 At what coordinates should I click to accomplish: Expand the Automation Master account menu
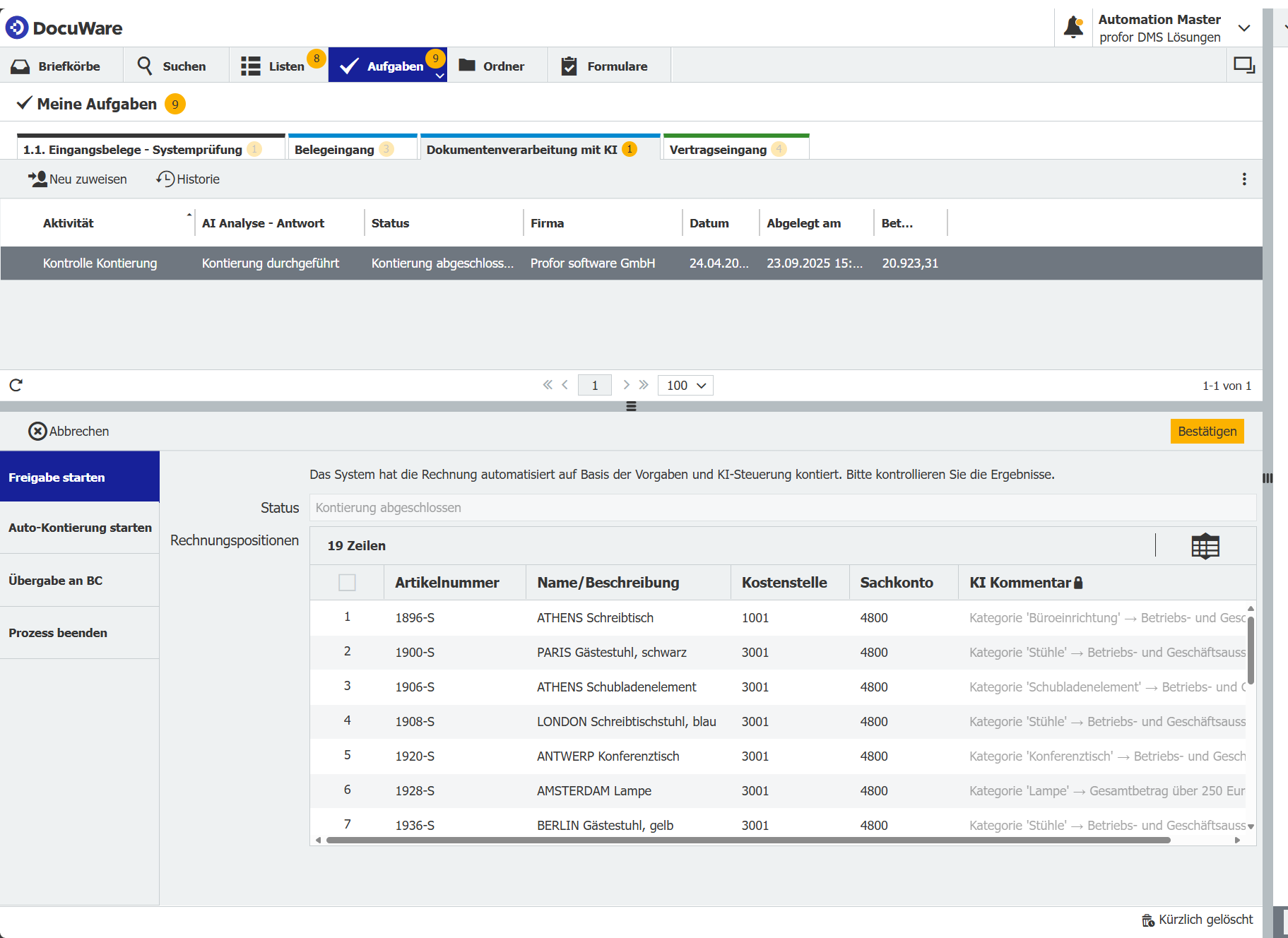[x=1244, y=28]
